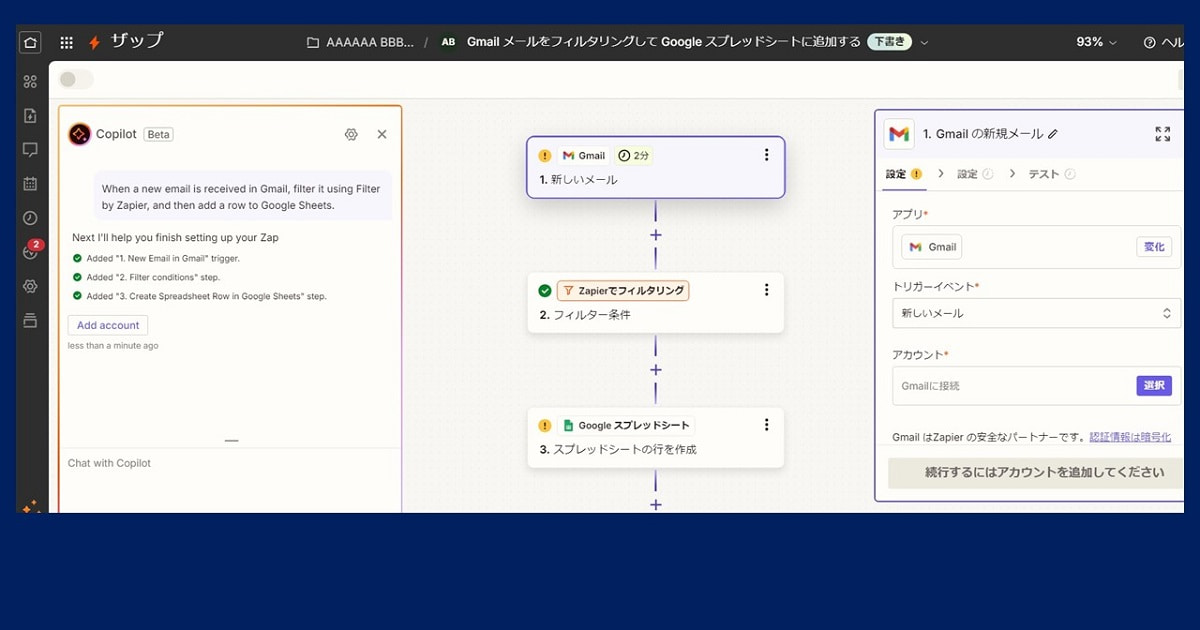The image size is (1200, 630).
Task: Expand the step editor panel
Action: click(x=1163, y=134)
